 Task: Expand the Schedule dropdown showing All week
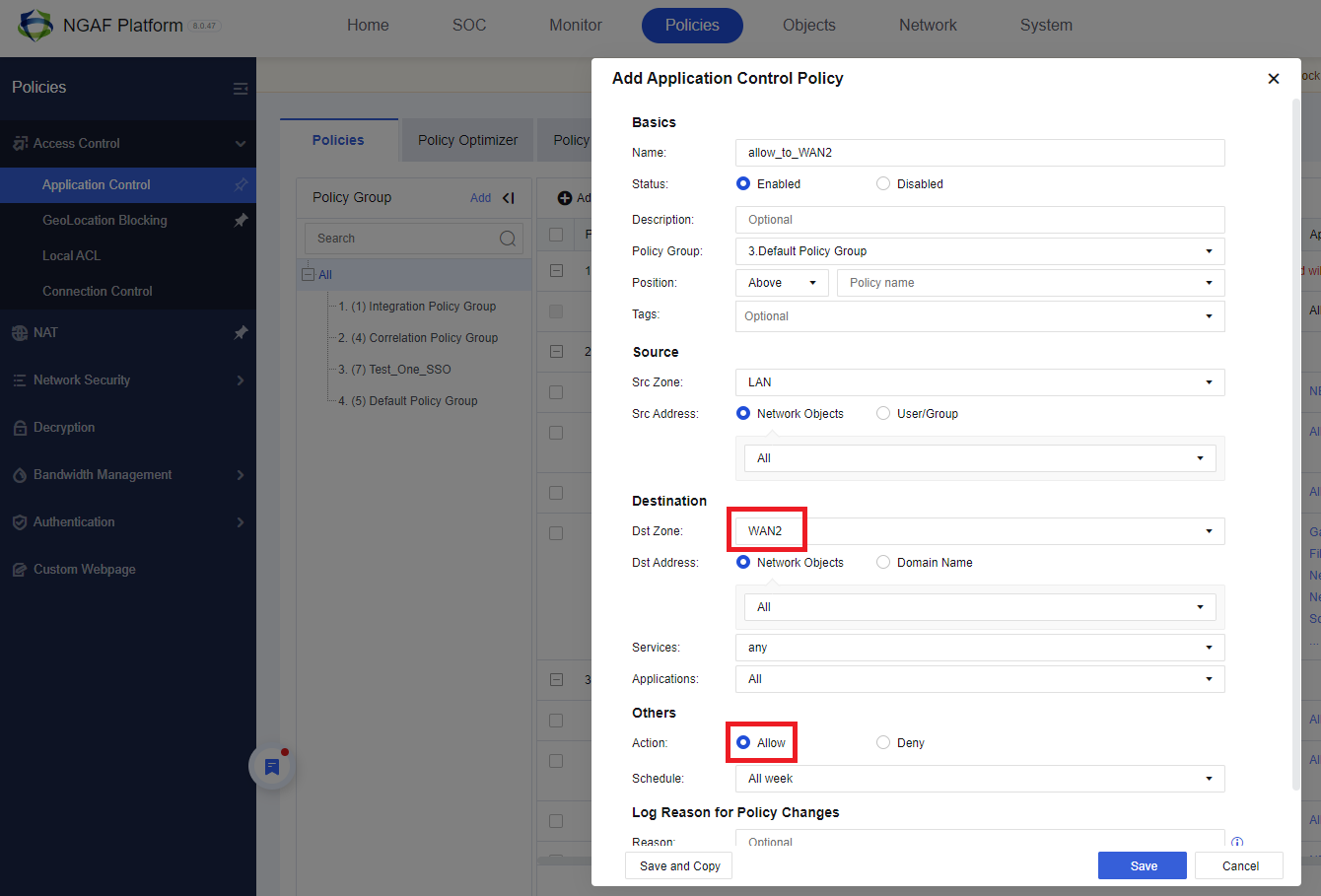[x=1209, y=779]
